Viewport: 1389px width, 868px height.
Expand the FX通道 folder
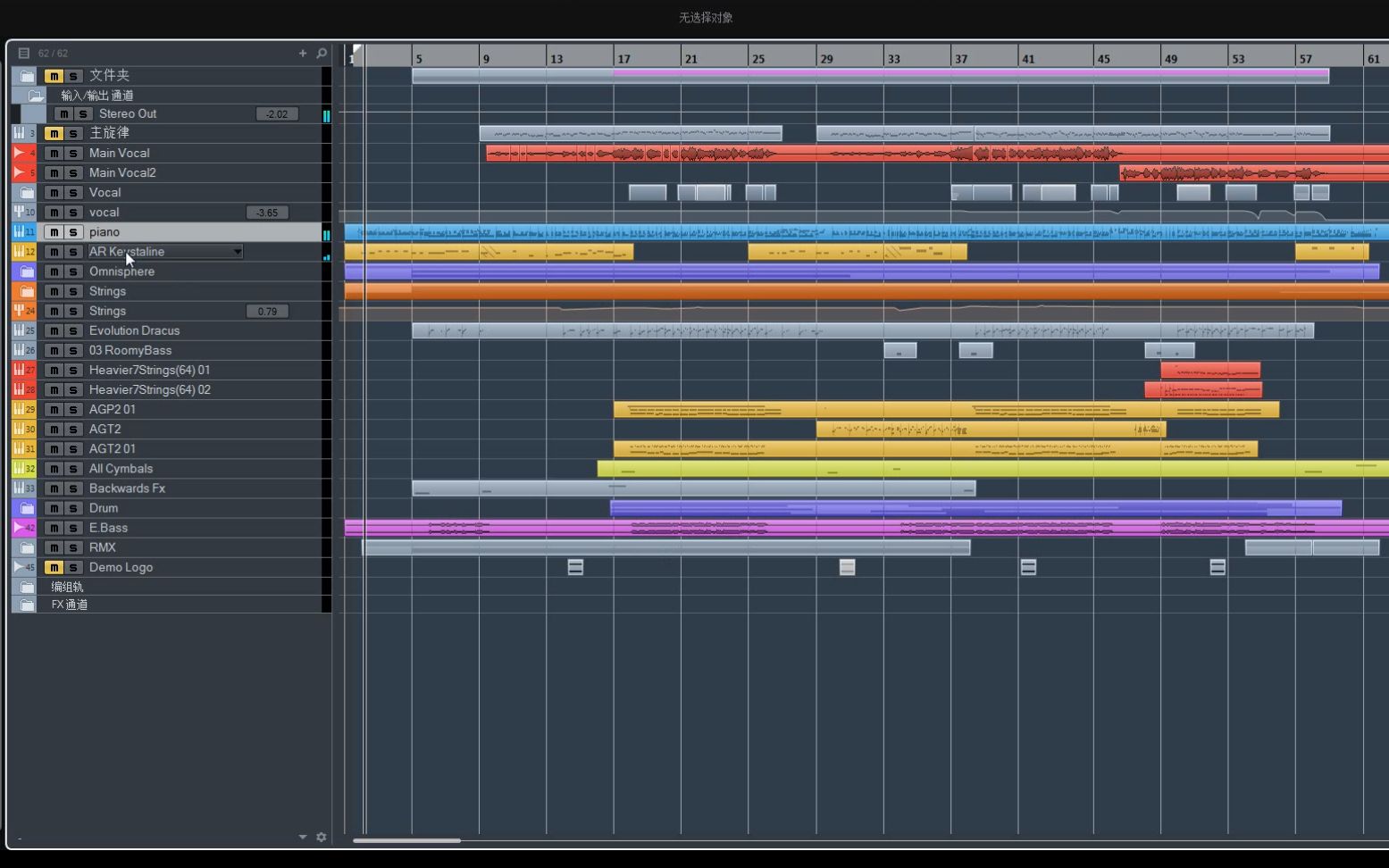click(x=27, y=605)
